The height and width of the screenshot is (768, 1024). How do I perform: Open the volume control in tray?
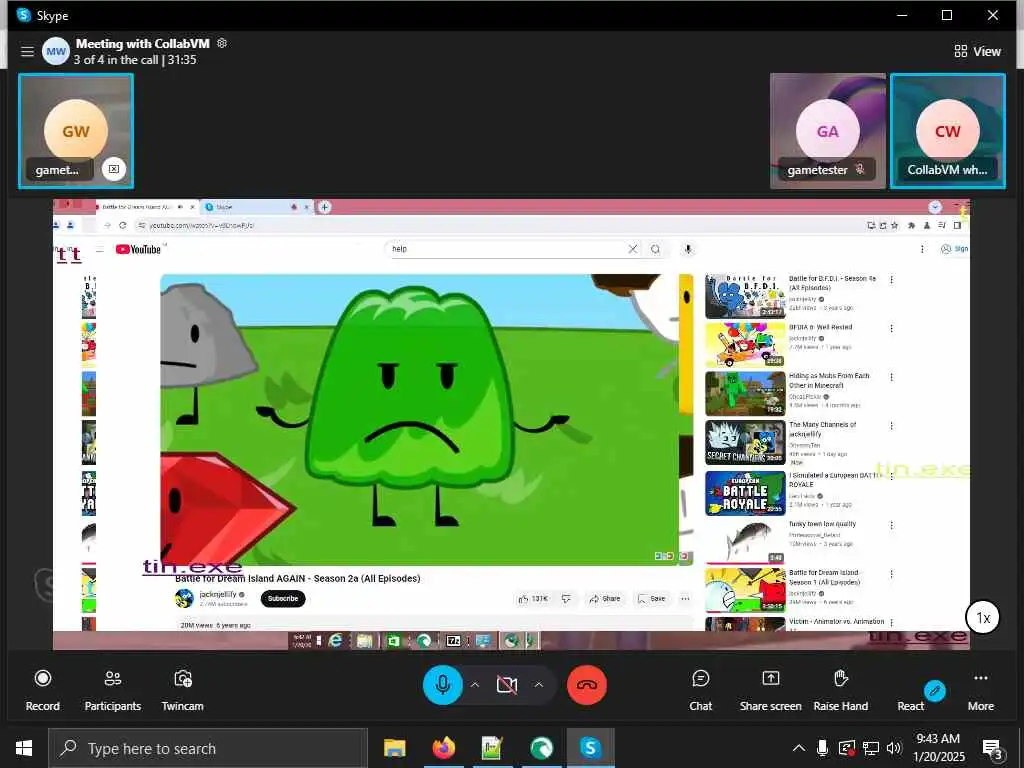(894, 748)
